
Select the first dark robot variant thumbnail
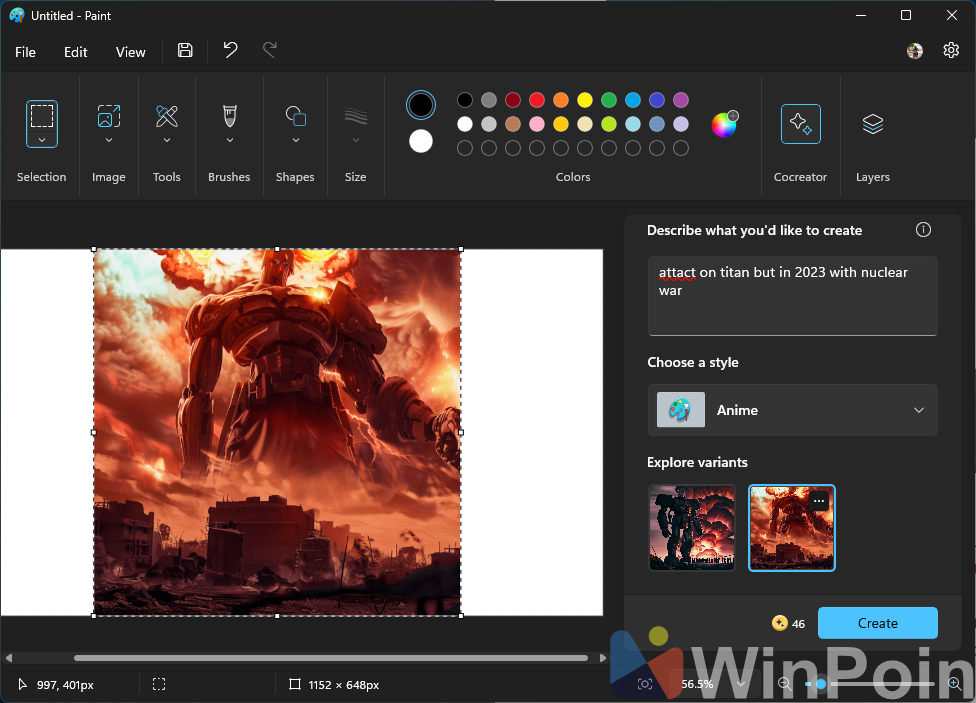[x=691, y=527]
